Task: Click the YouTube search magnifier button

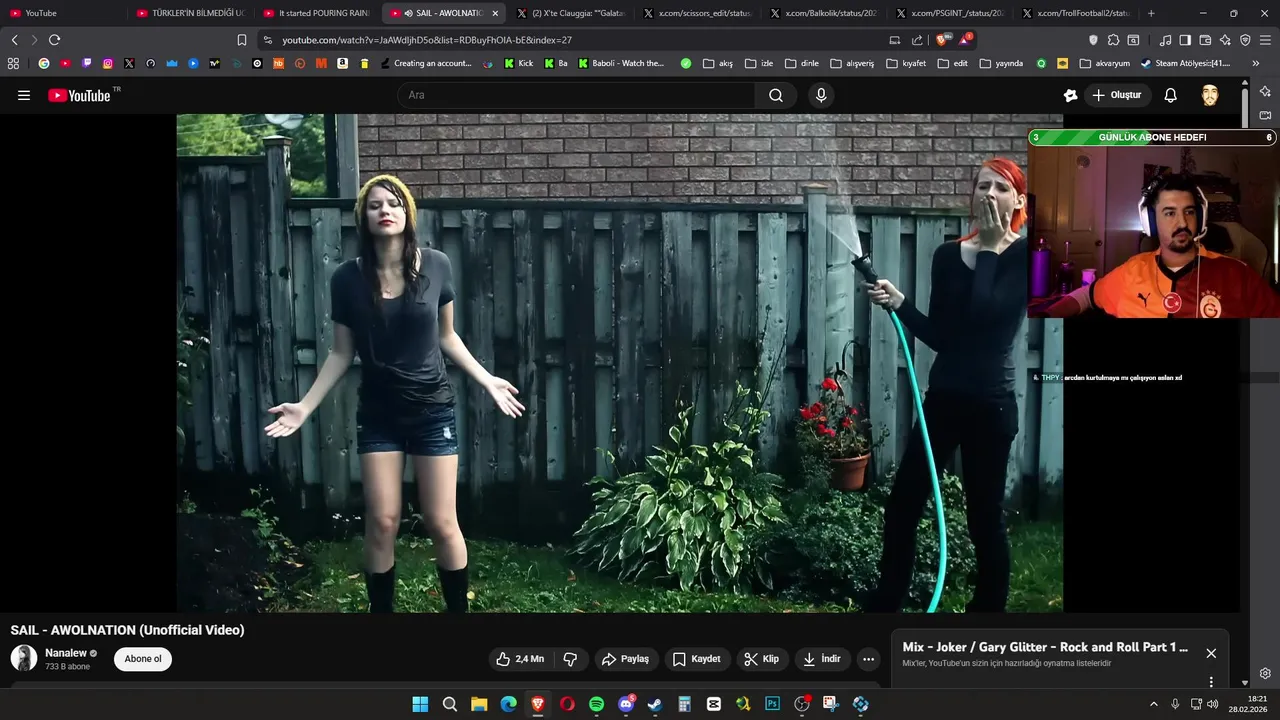Action: pyautogui.click(x=776, y=95)
